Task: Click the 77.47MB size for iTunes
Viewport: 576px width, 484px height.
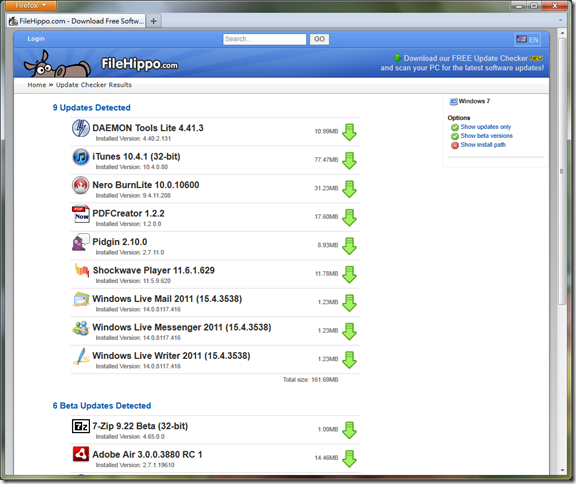Action: tap(326, 160)
